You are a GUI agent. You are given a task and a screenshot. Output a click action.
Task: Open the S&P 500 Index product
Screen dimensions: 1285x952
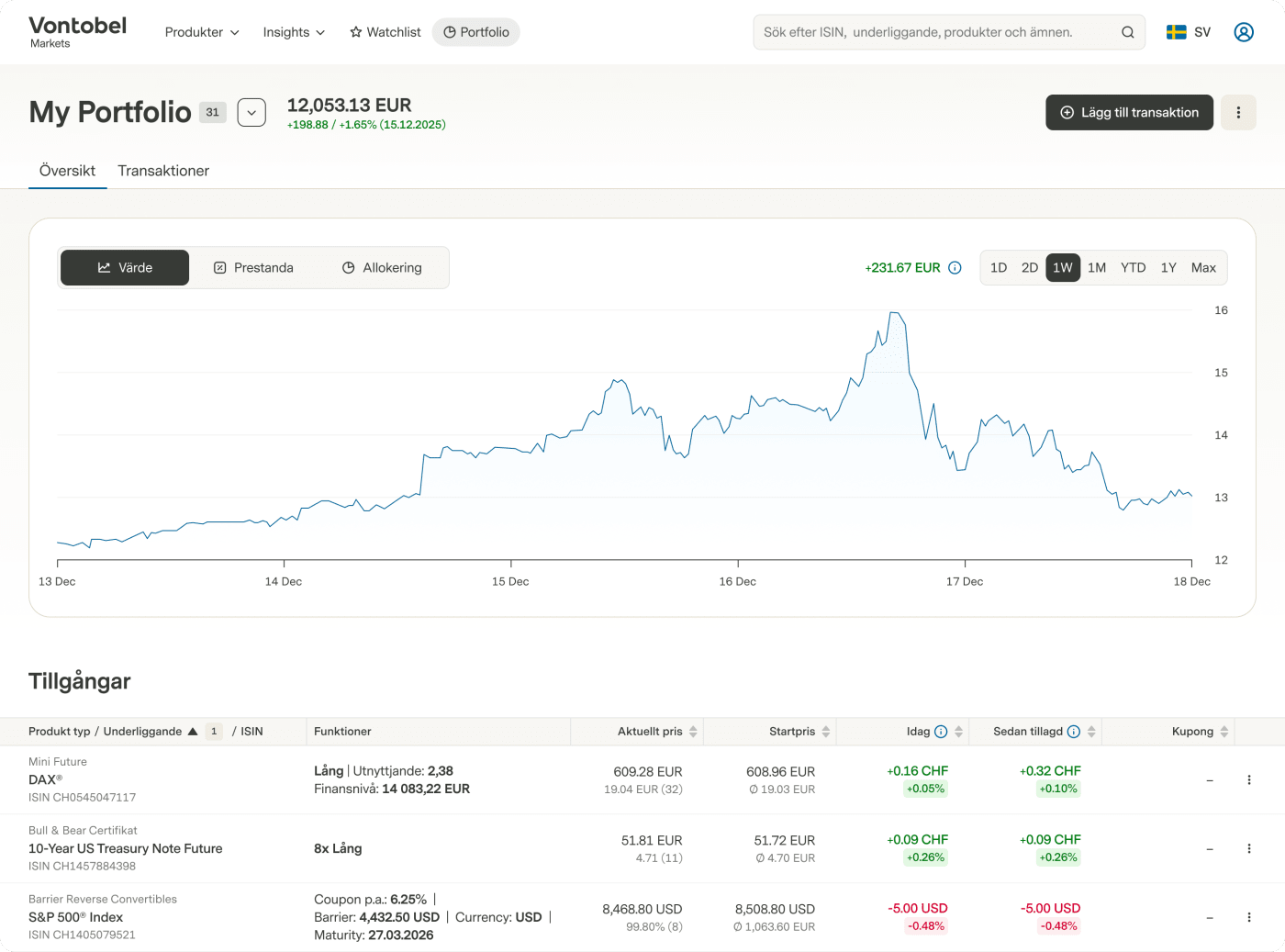75,917
